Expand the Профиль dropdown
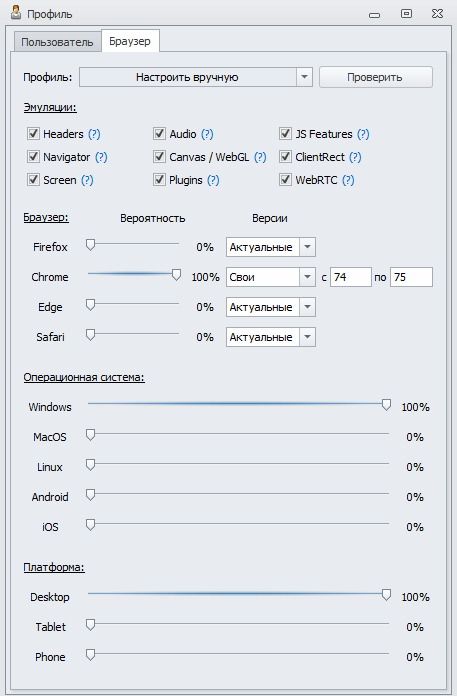The image size is (457, 696). point(196,77)
